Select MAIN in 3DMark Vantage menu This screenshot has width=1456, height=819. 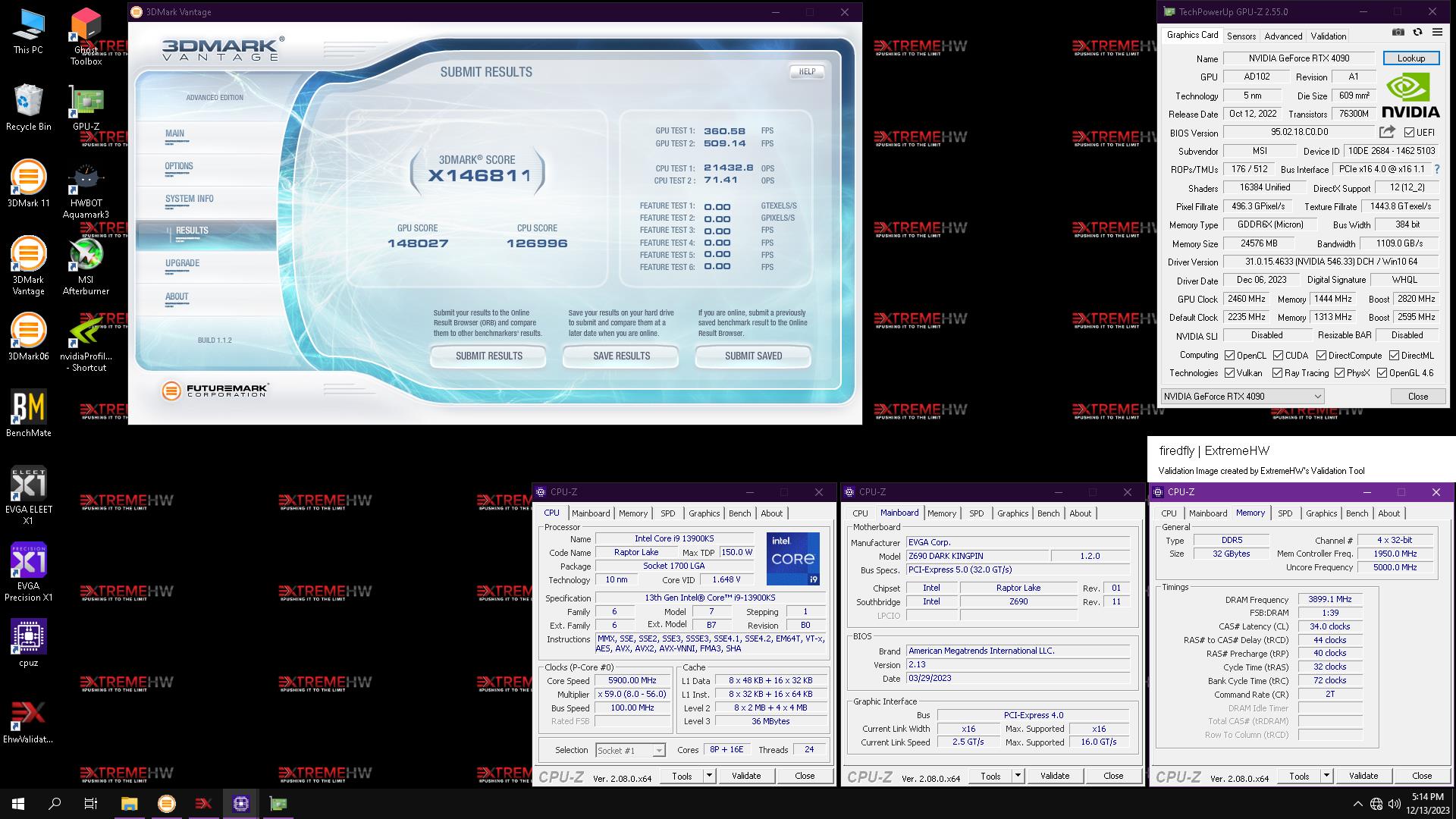pyautogui.click(x=174, y=133)
